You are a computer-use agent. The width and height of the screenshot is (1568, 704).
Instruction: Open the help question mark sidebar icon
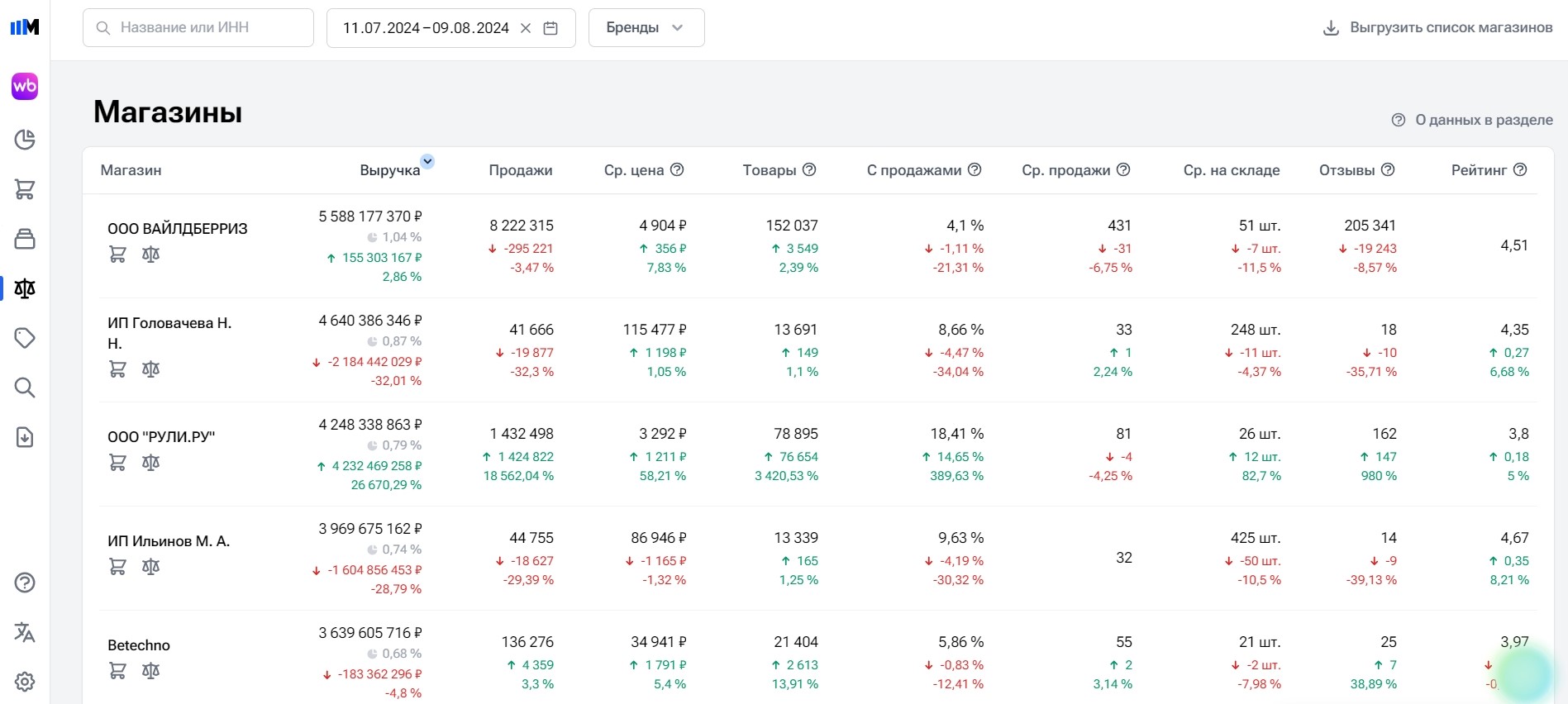click(25, 583)
